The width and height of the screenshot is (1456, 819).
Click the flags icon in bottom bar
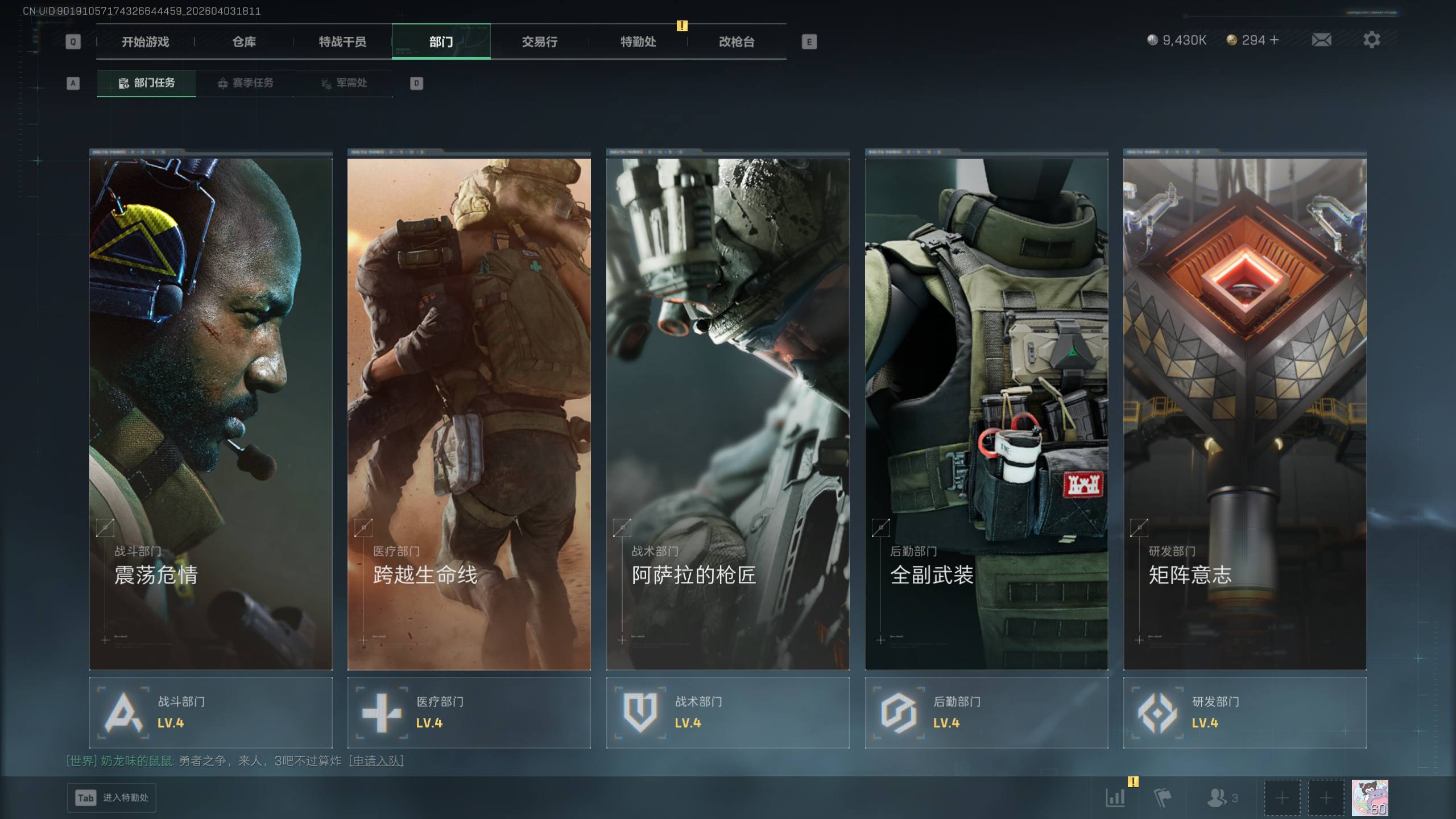1162,797
